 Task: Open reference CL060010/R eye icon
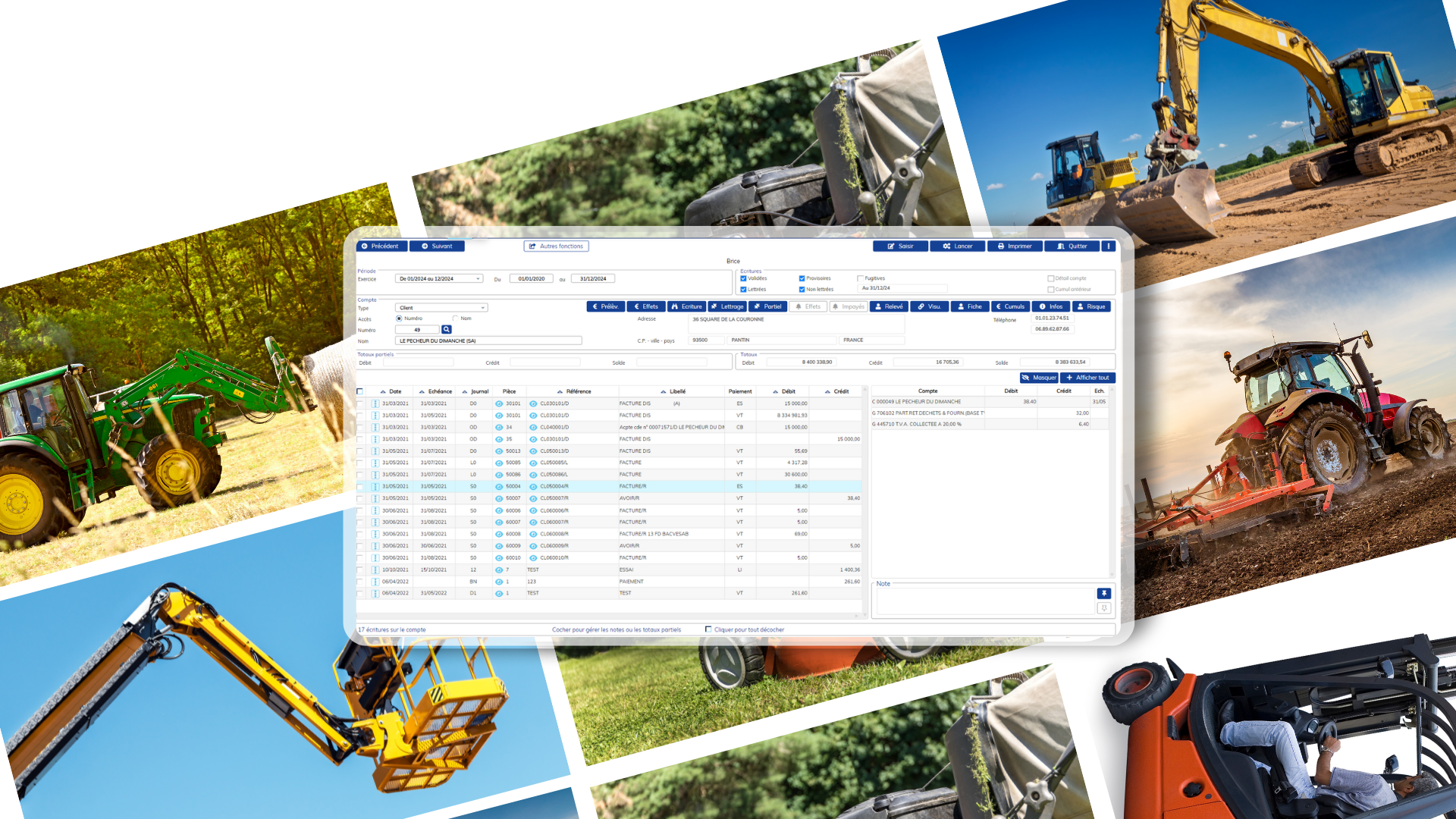coord(533,558)
